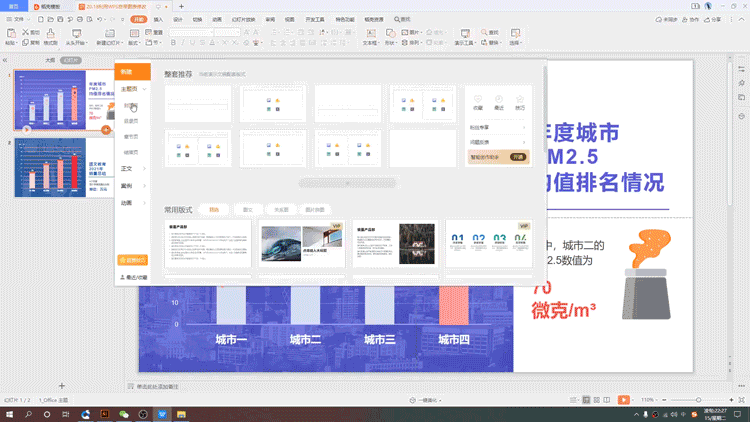Open the Developer Tools (开发工具) tab
750x422 pixels.
click(x=315, y=20)
